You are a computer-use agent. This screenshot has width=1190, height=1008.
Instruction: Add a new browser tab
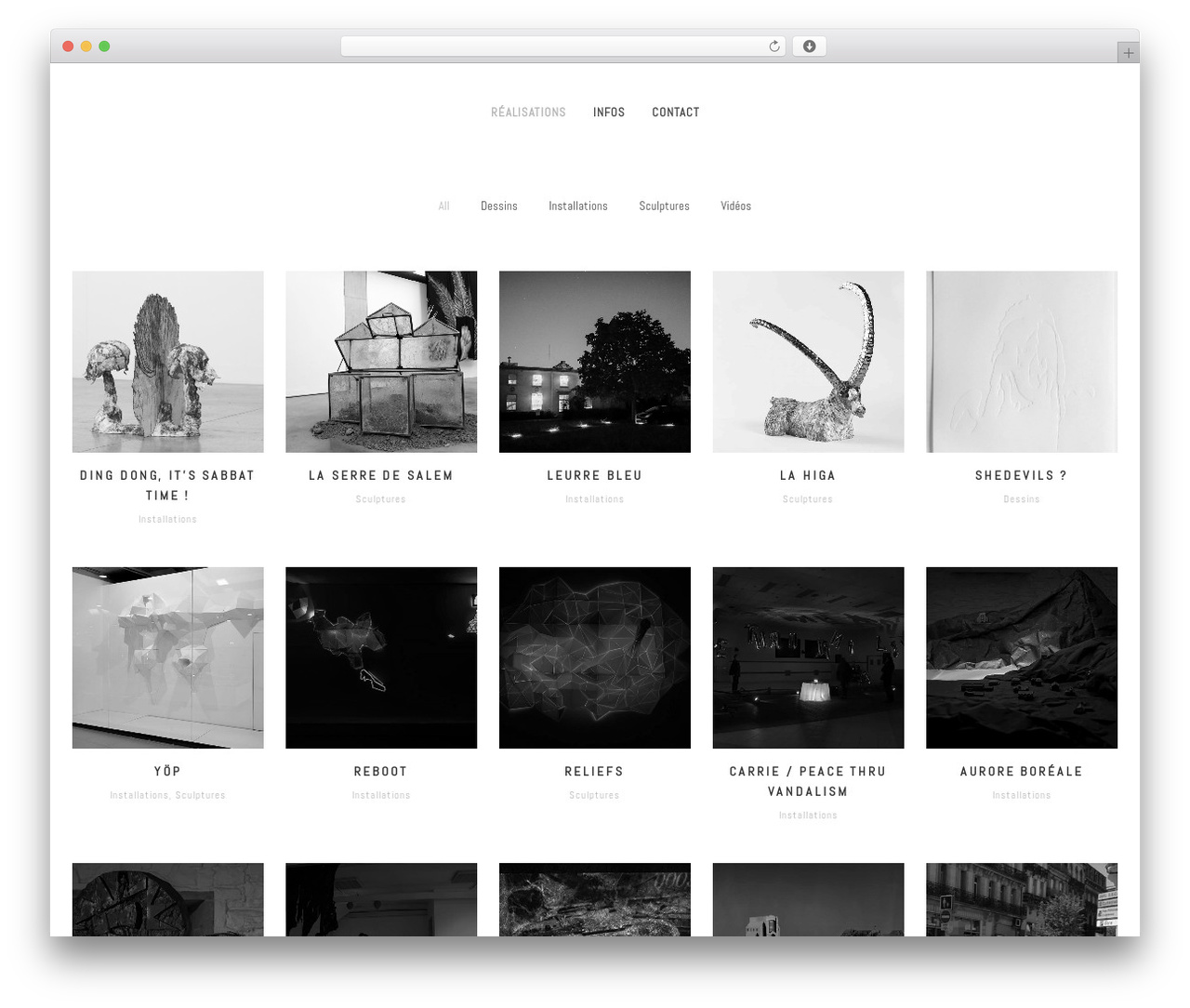click(x=1128, y=53)
